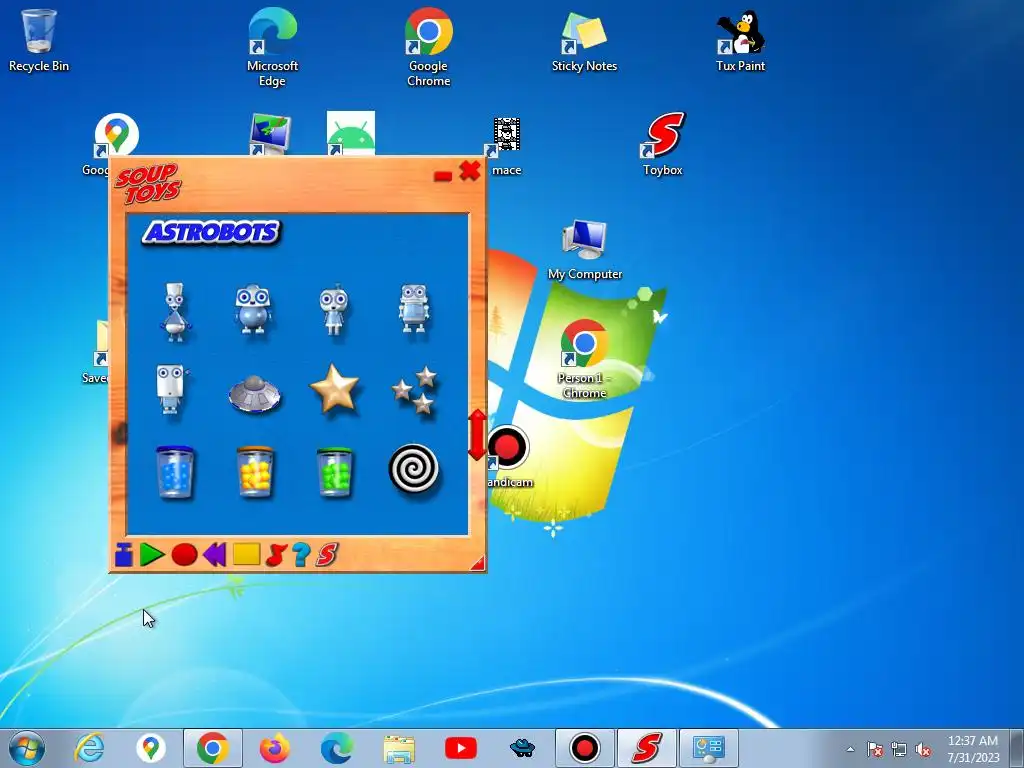Screen dimensions: 1024x768
Task: Click the red S Soup Toys toolbar button
Action: tap(327, 554)
